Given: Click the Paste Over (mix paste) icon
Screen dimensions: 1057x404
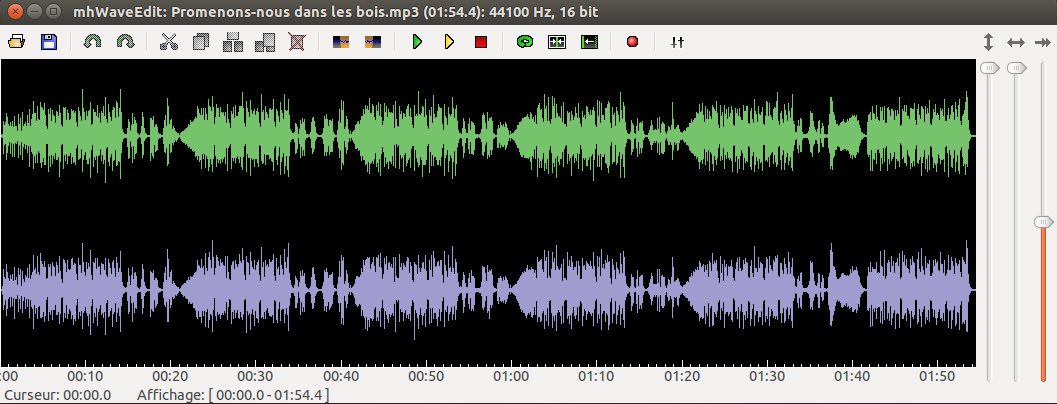Looking at the screenshot, I should pyautogui.click(x=265, y=42).
